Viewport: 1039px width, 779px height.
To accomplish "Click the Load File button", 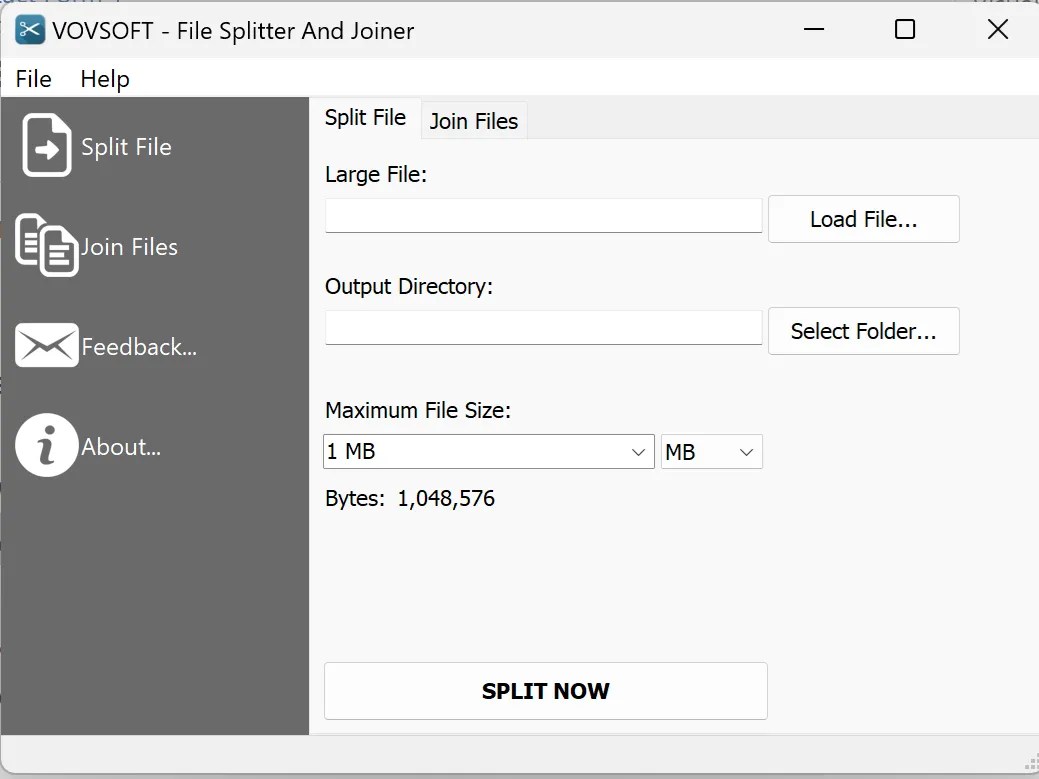I will 863,218.
